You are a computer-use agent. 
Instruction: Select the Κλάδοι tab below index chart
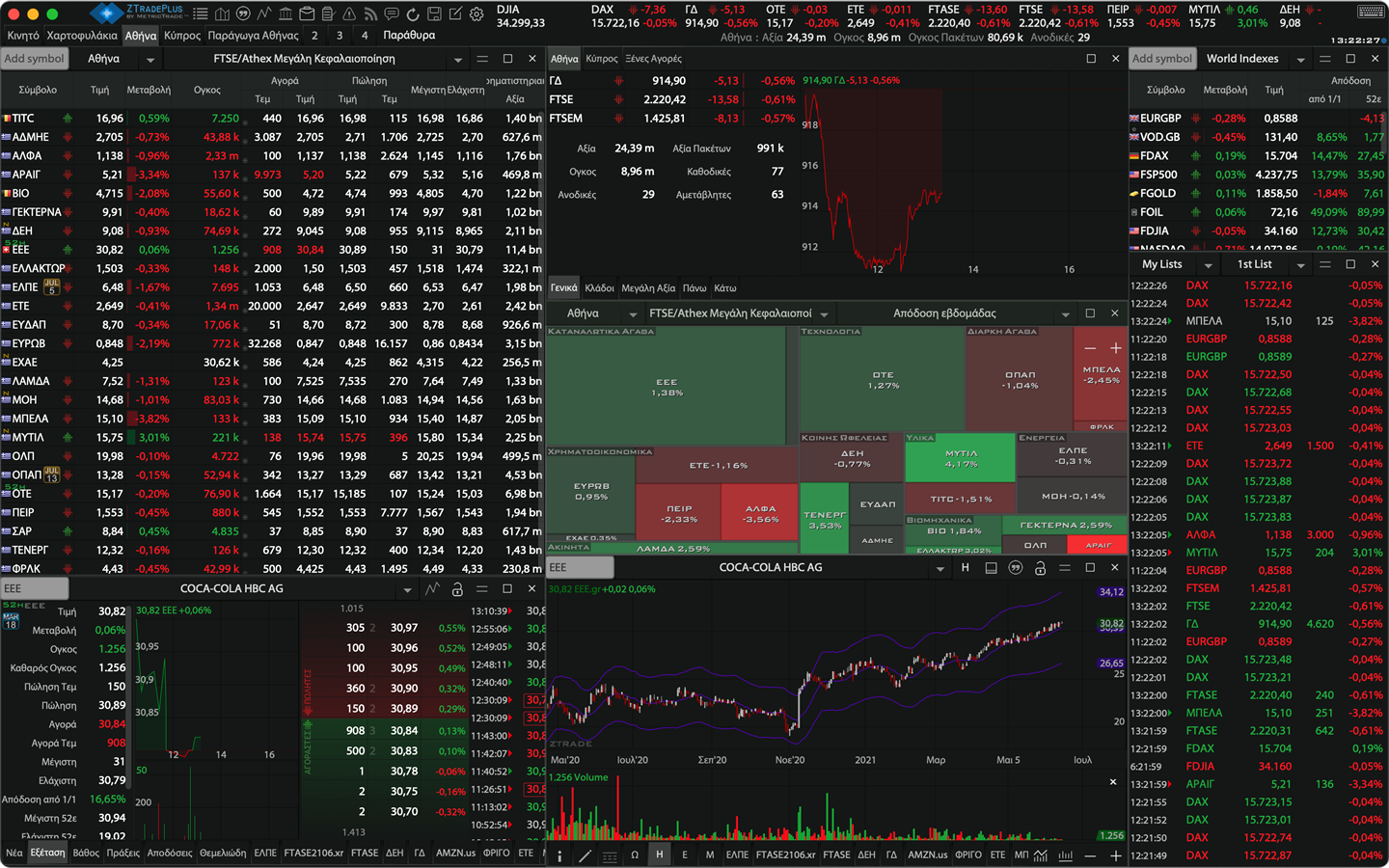pyautogui.click(x=599, y=288)
